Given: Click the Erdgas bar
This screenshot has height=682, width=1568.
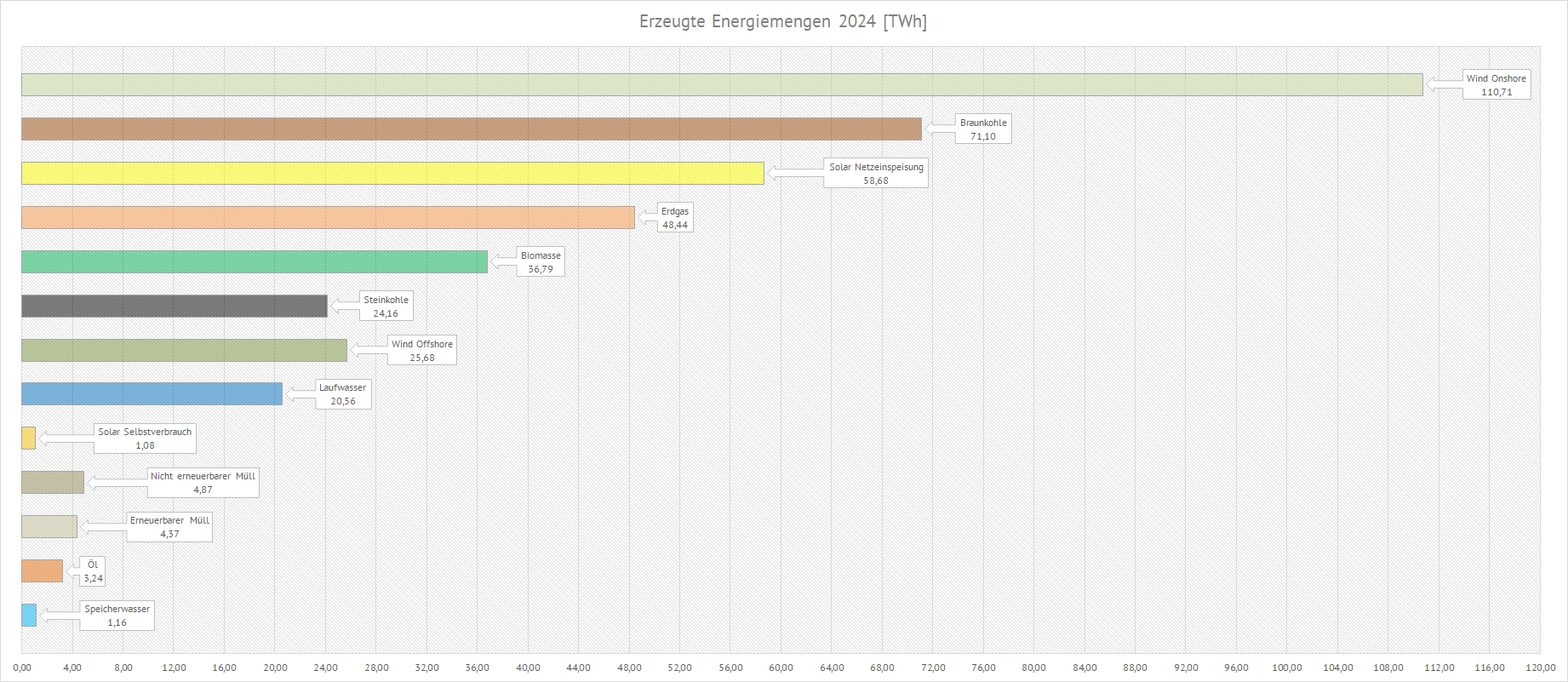Looking at the screenshot, I should point(328,217).
